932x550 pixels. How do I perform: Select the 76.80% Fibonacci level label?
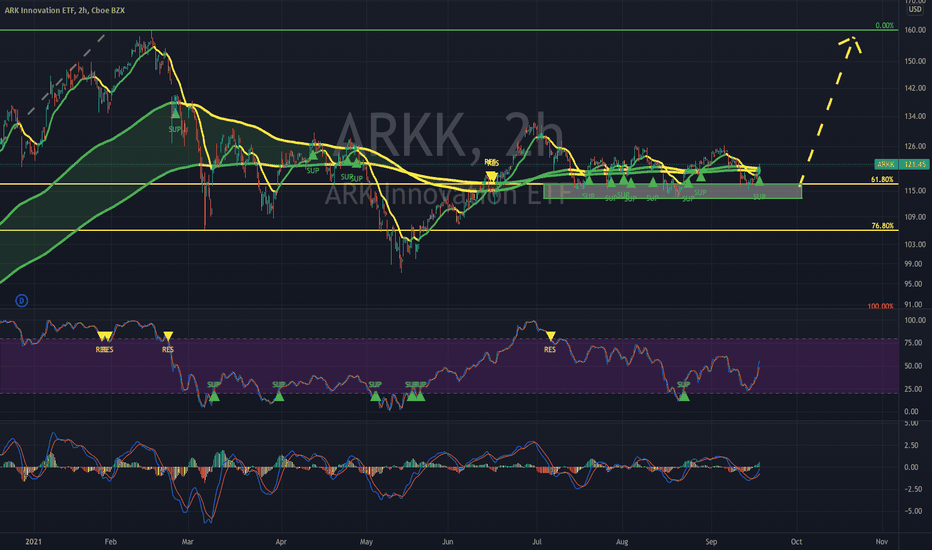coord(882,225)
